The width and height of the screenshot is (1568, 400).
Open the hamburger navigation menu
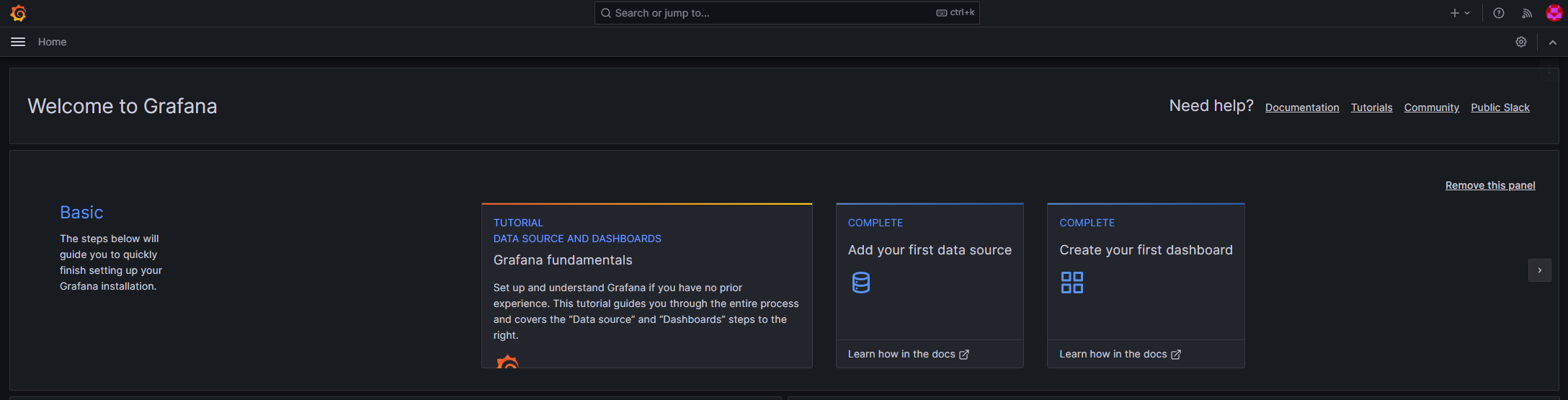pyautogui.click(x=18, y=42)
